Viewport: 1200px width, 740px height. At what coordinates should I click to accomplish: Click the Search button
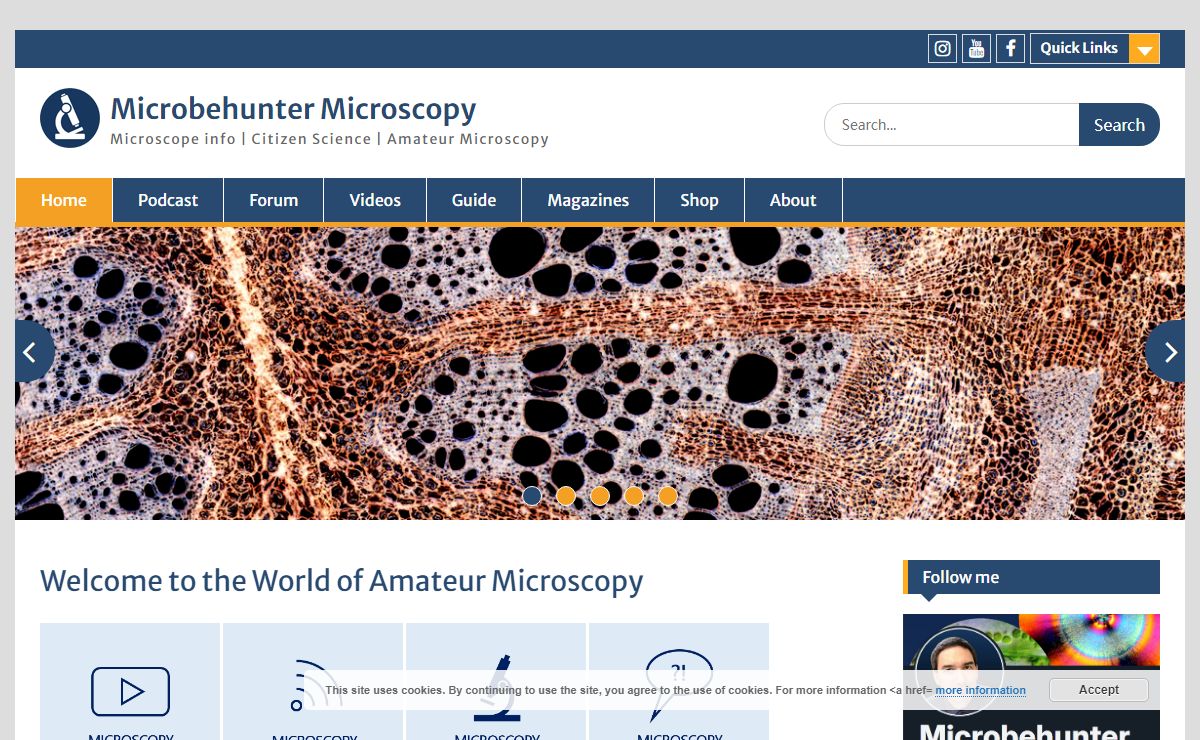[1119, 125]
